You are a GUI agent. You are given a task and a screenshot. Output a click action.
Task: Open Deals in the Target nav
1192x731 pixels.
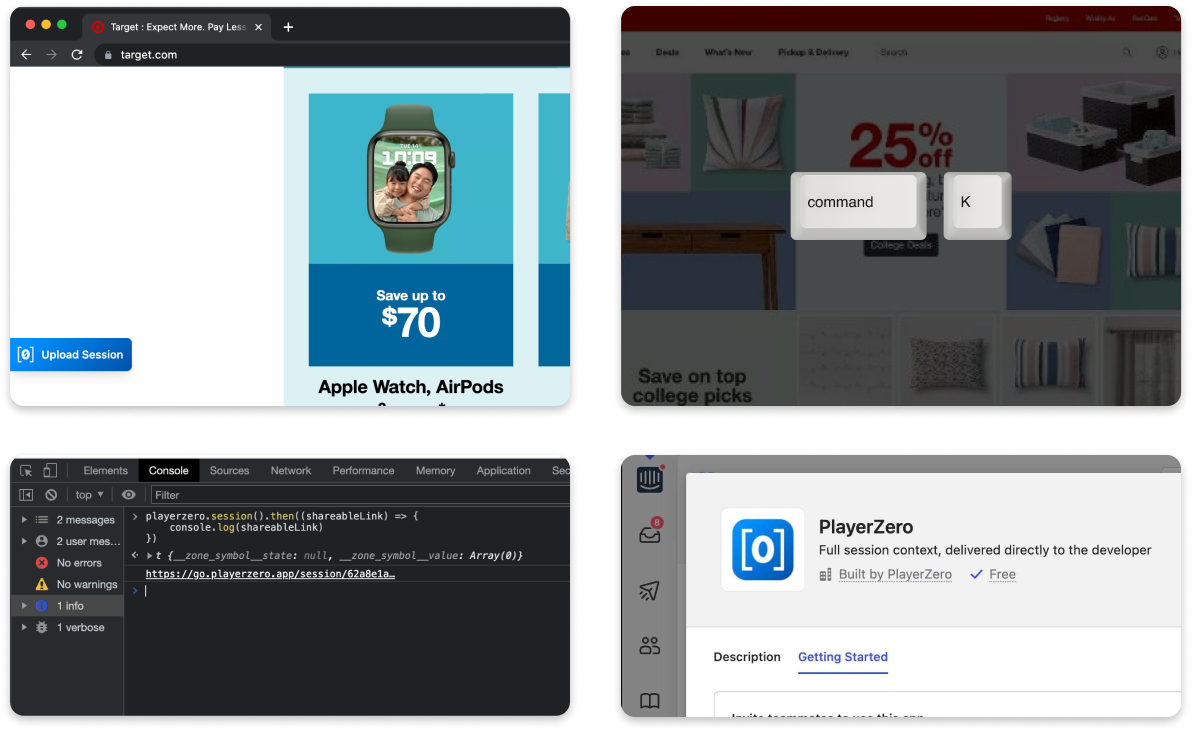[667, 52]
